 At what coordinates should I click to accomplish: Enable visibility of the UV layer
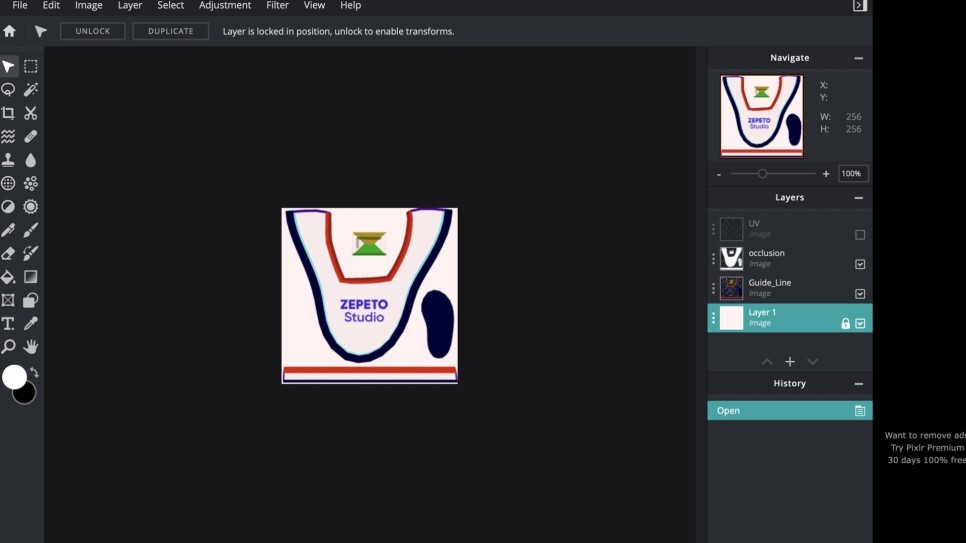tap(860, 235)
